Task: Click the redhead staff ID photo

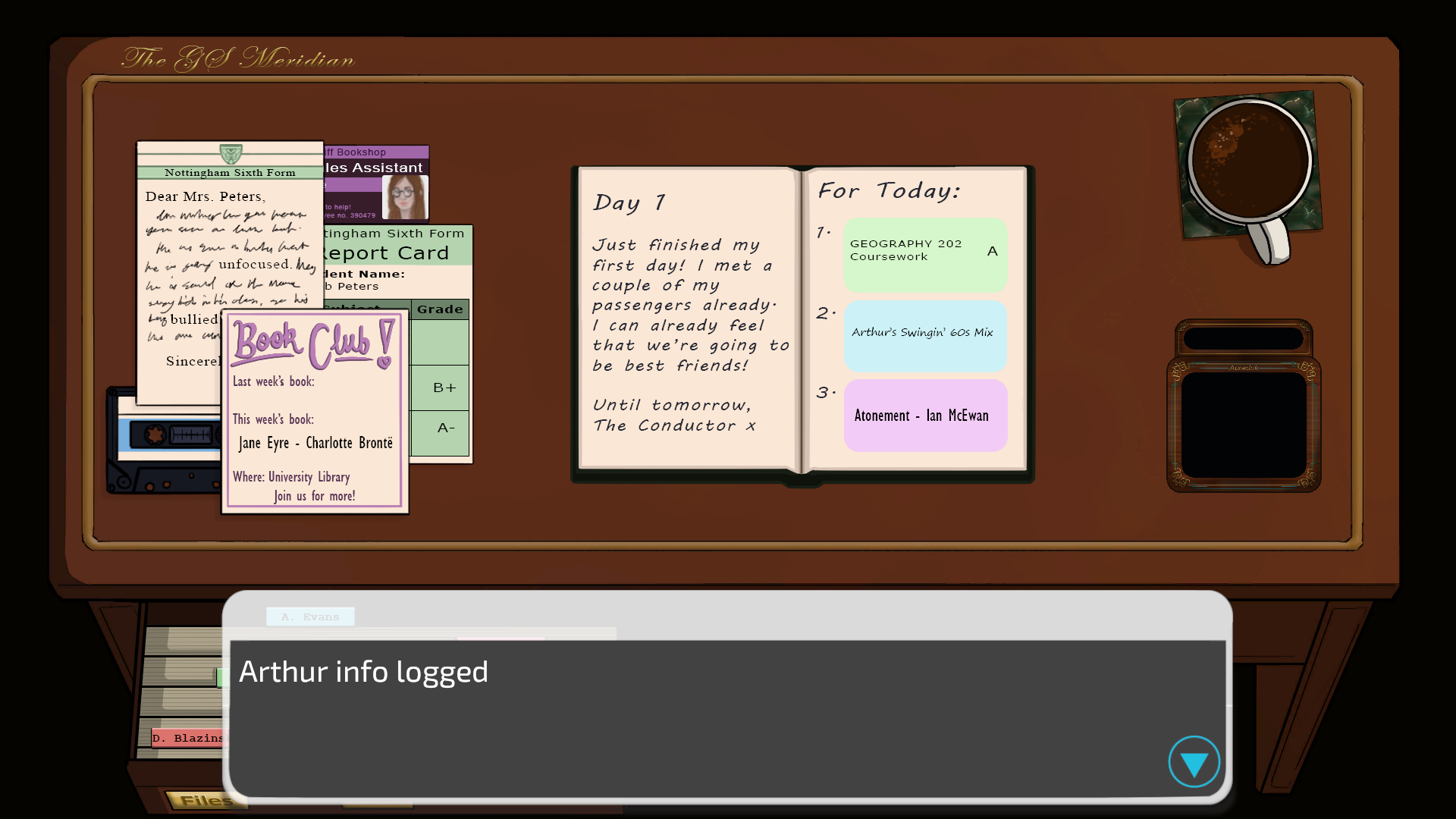Action: (x=405, y=197)
